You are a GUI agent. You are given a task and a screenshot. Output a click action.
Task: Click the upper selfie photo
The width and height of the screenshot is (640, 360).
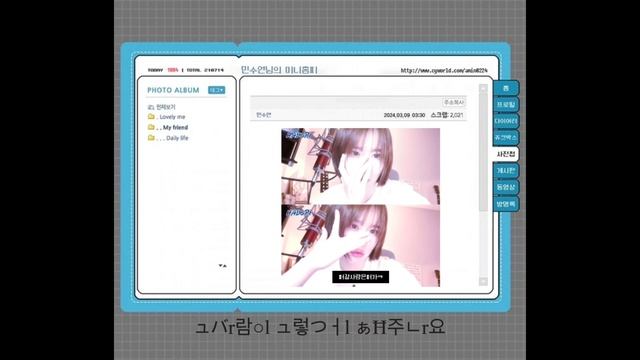(360, 167)
